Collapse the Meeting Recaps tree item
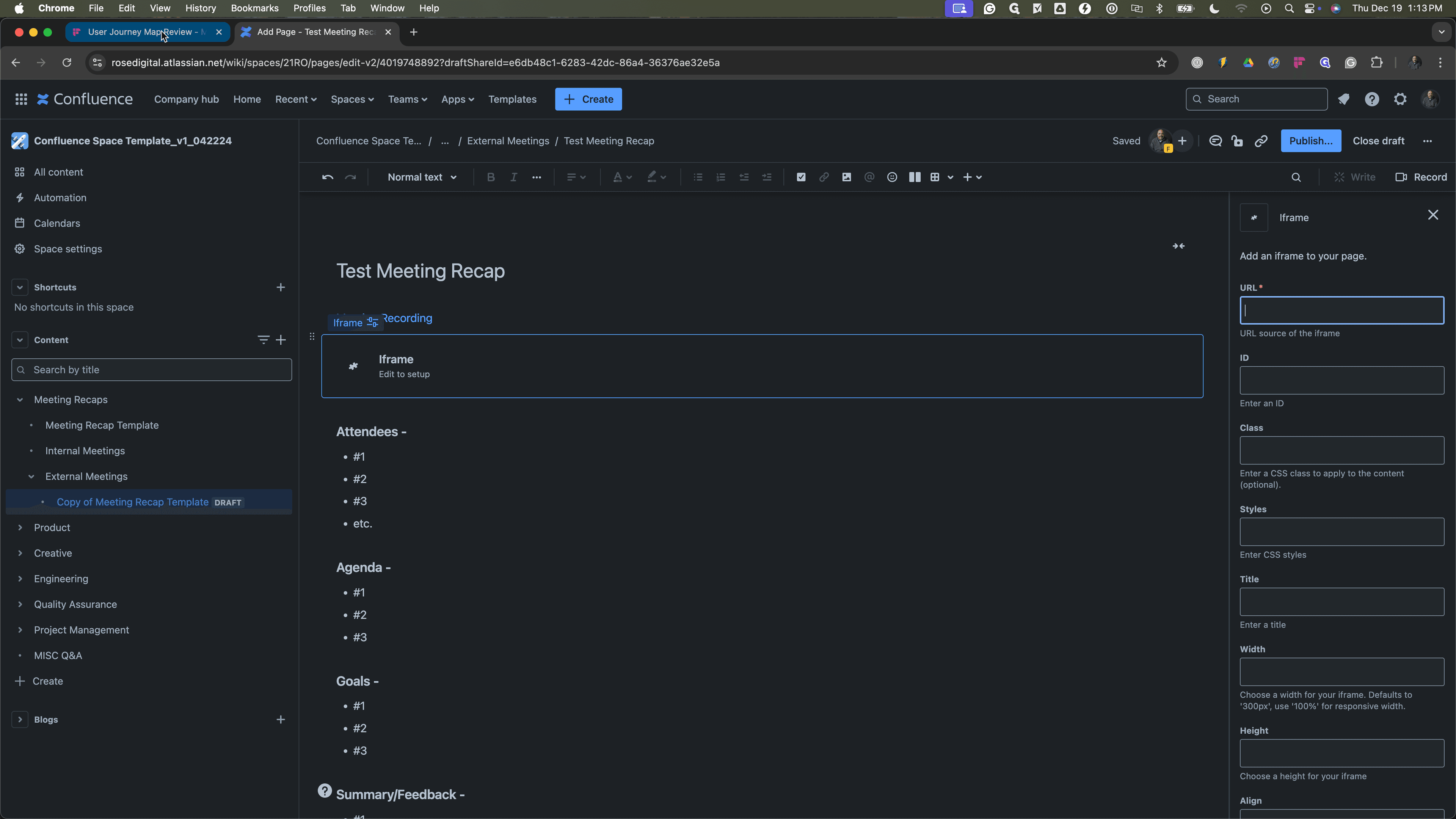Image resolution: width=1456 pixels, height=819 pixels. click(x=20, y=400)
